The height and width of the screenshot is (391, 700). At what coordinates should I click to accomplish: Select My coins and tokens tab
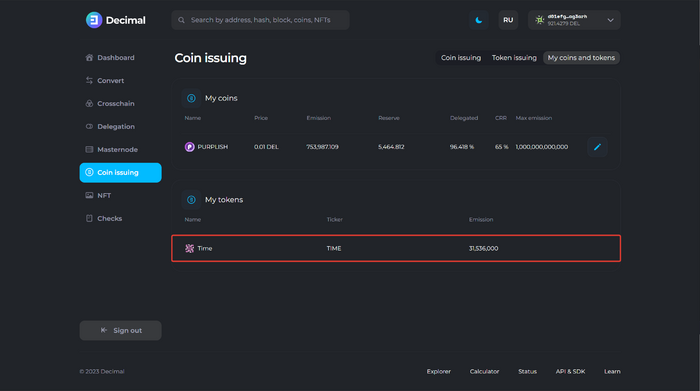581,58
